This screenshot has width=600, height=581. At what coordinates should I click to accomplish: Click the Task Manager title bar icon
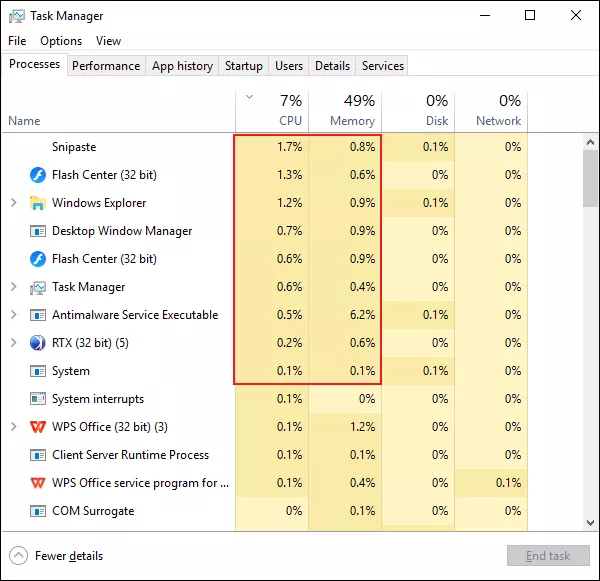click(x=16, y=16)
